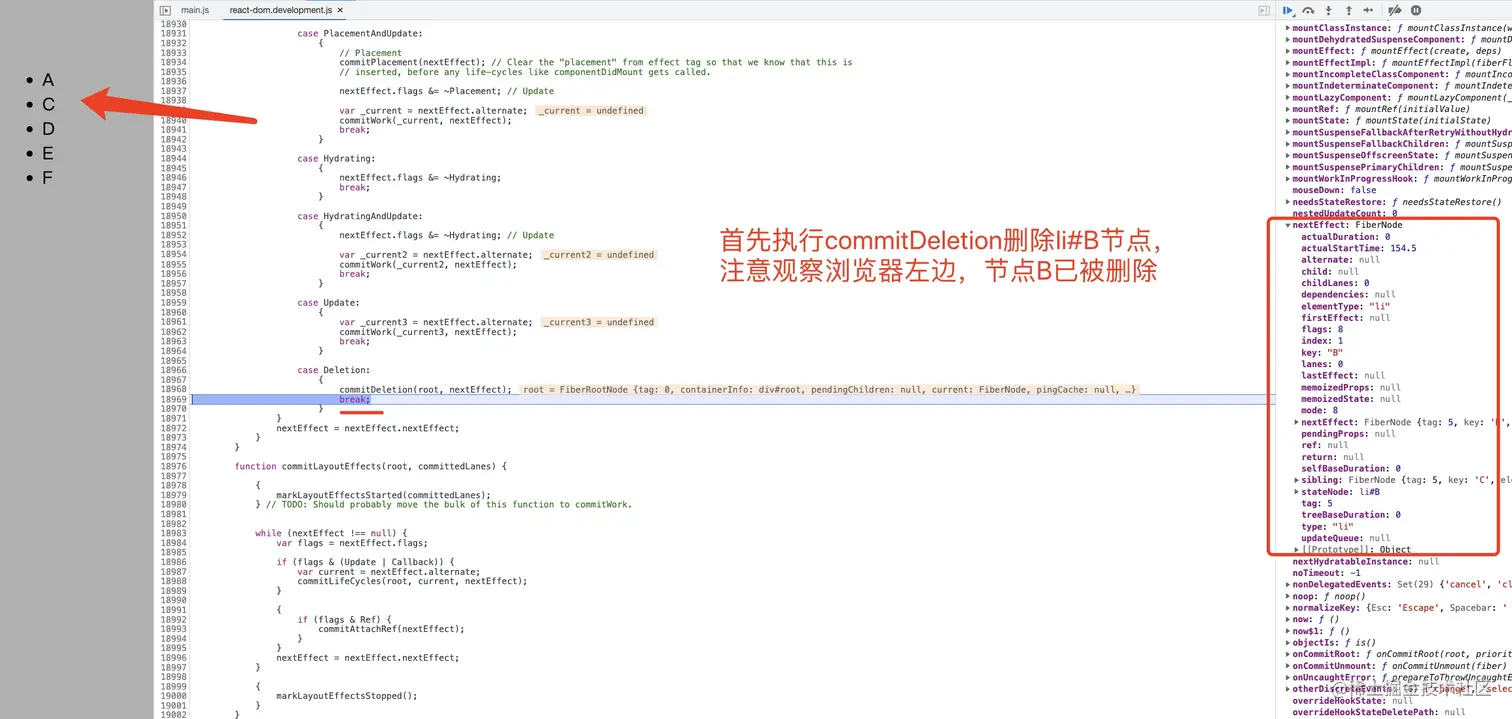Image resolution: width=1512 pixels, height=719 pixels.
Task: Step out of current function
Action: [1348, 10]
